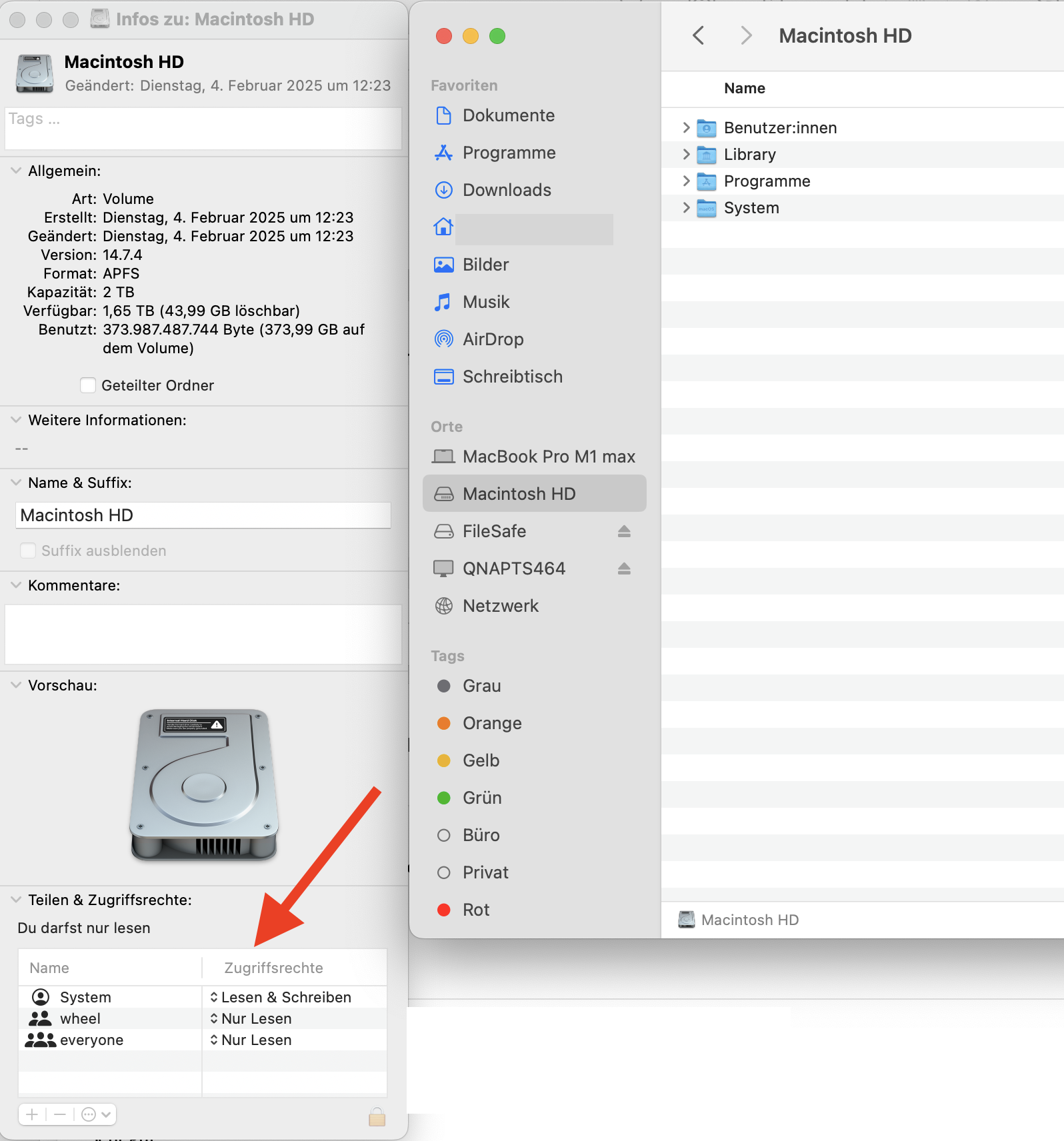This screenshot has width=1064, height=1141.
Task: Click the lock icon to unlock permissions
Action: click(377, 1116)
